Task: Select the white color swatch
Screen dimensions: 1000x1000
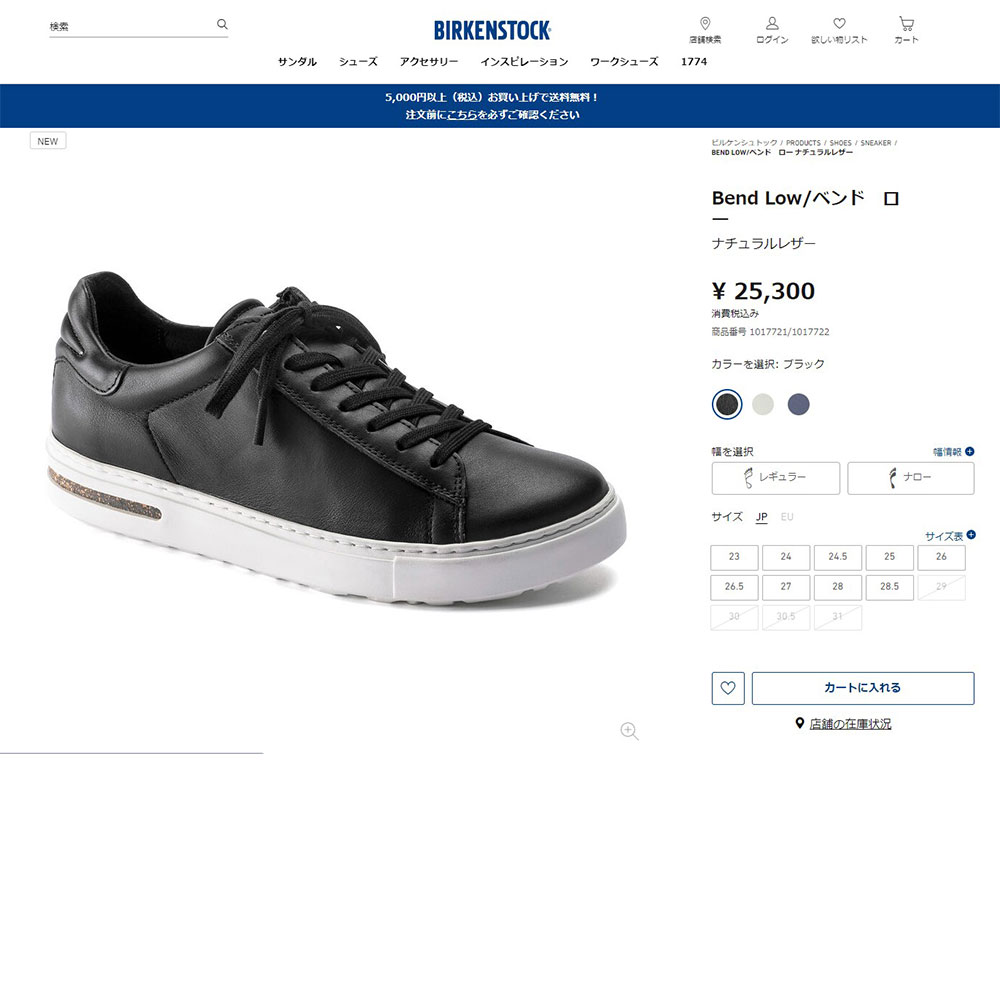Action: click(x=763, y=404)
